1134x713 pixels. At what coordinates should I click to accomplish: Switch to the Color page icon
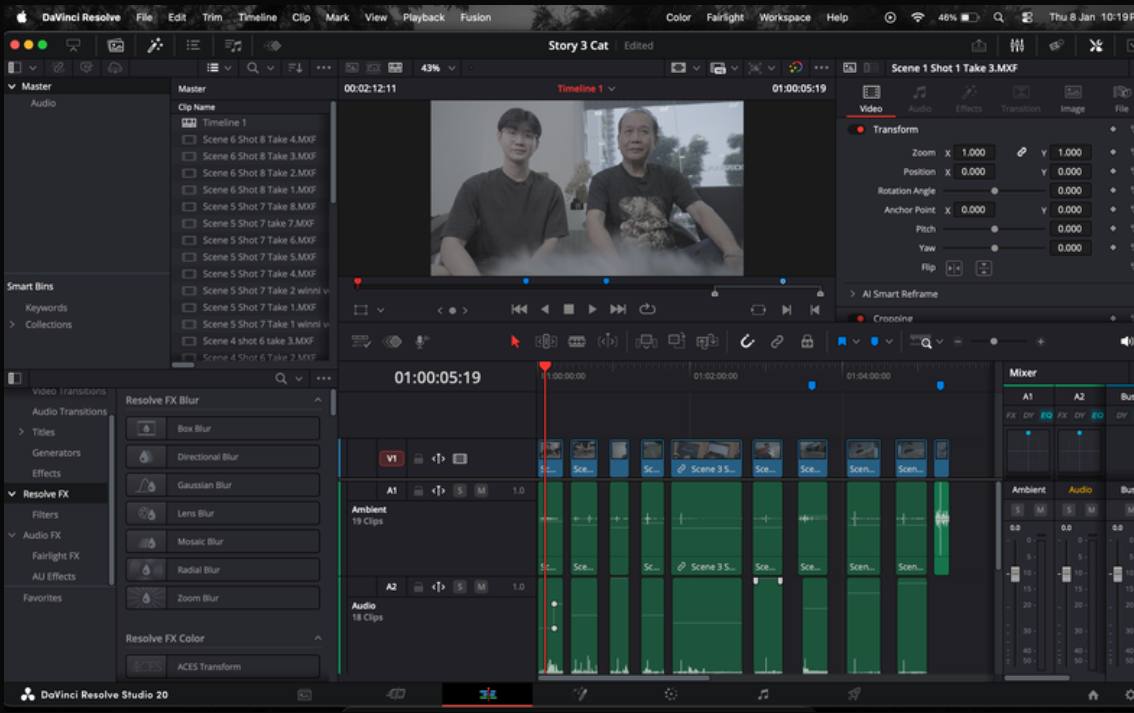pyautogui.click(x=671, y=694)
